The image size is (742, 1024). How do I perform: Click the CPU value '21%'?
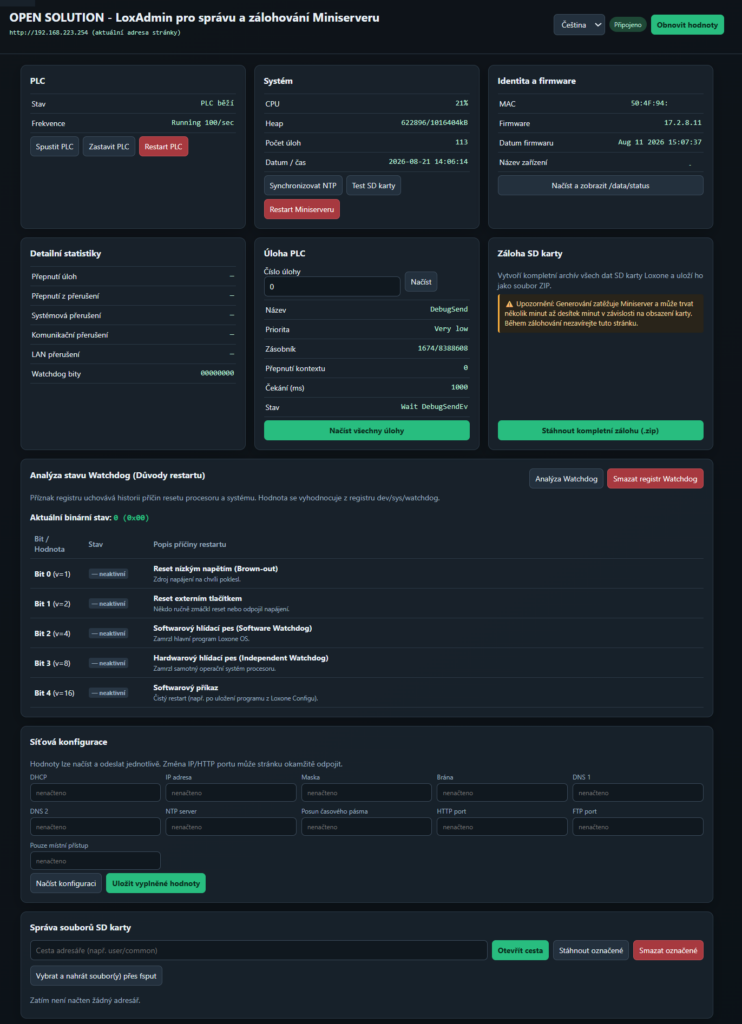462,103
